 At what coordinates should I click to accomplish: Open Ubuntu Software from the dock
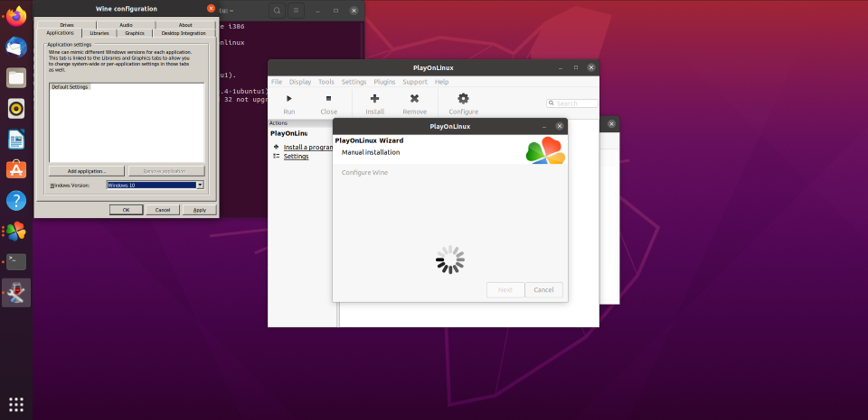click(x=16, y=170)
